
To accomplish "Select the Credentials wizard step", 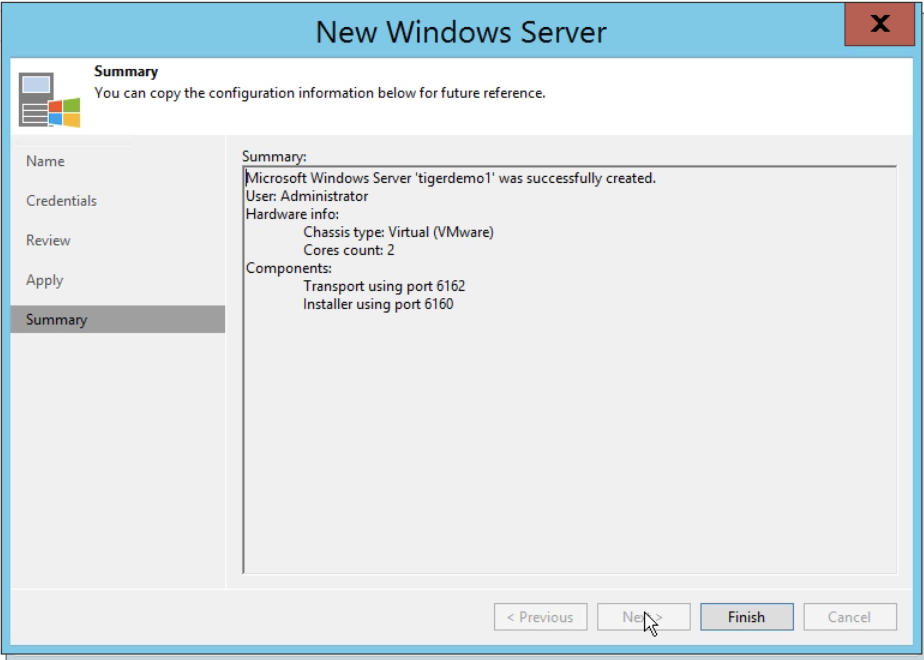I will point(61,201).
